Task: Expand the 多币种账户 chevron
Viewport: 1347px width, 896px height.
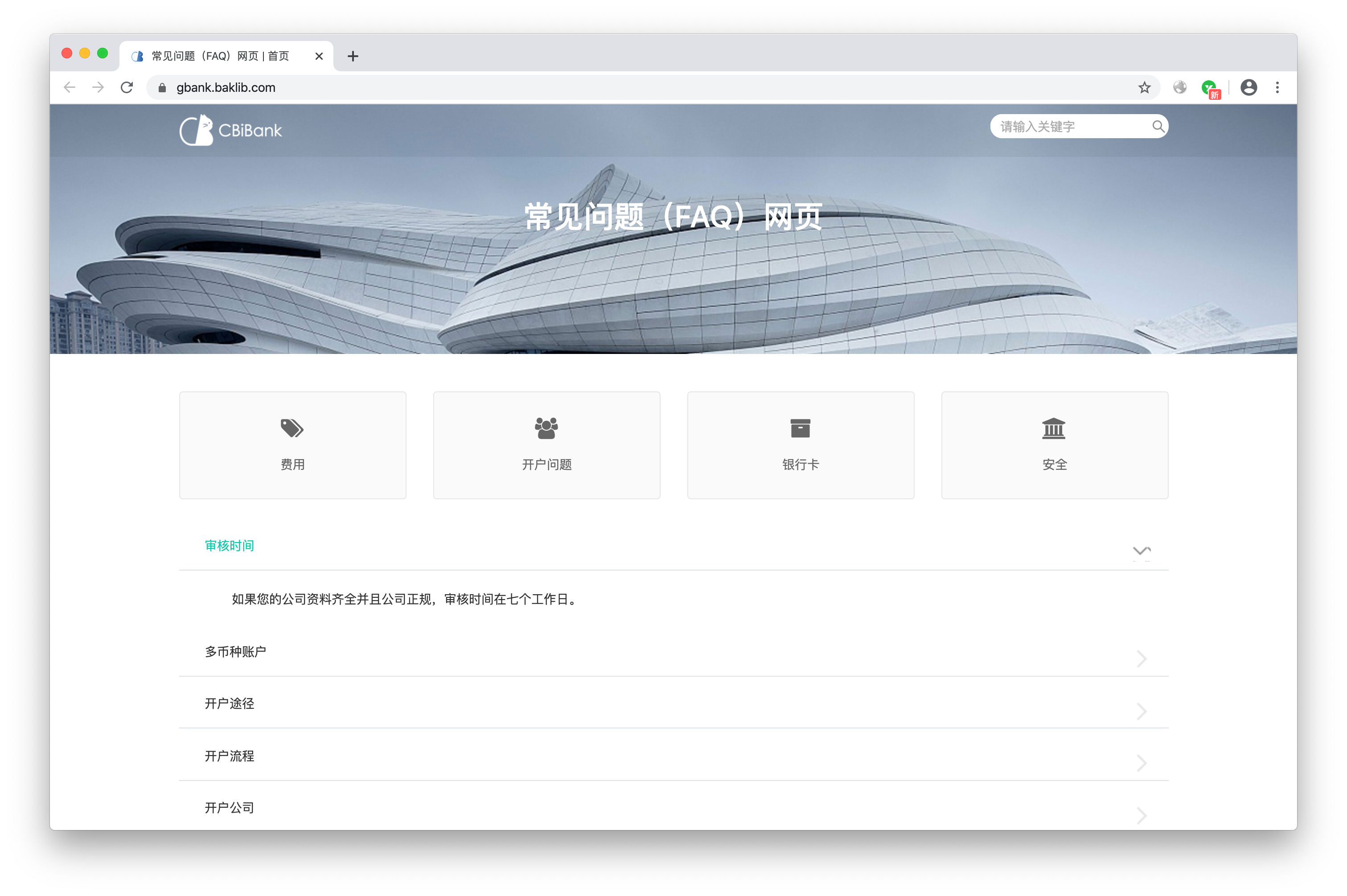Action: point(1142,659)
